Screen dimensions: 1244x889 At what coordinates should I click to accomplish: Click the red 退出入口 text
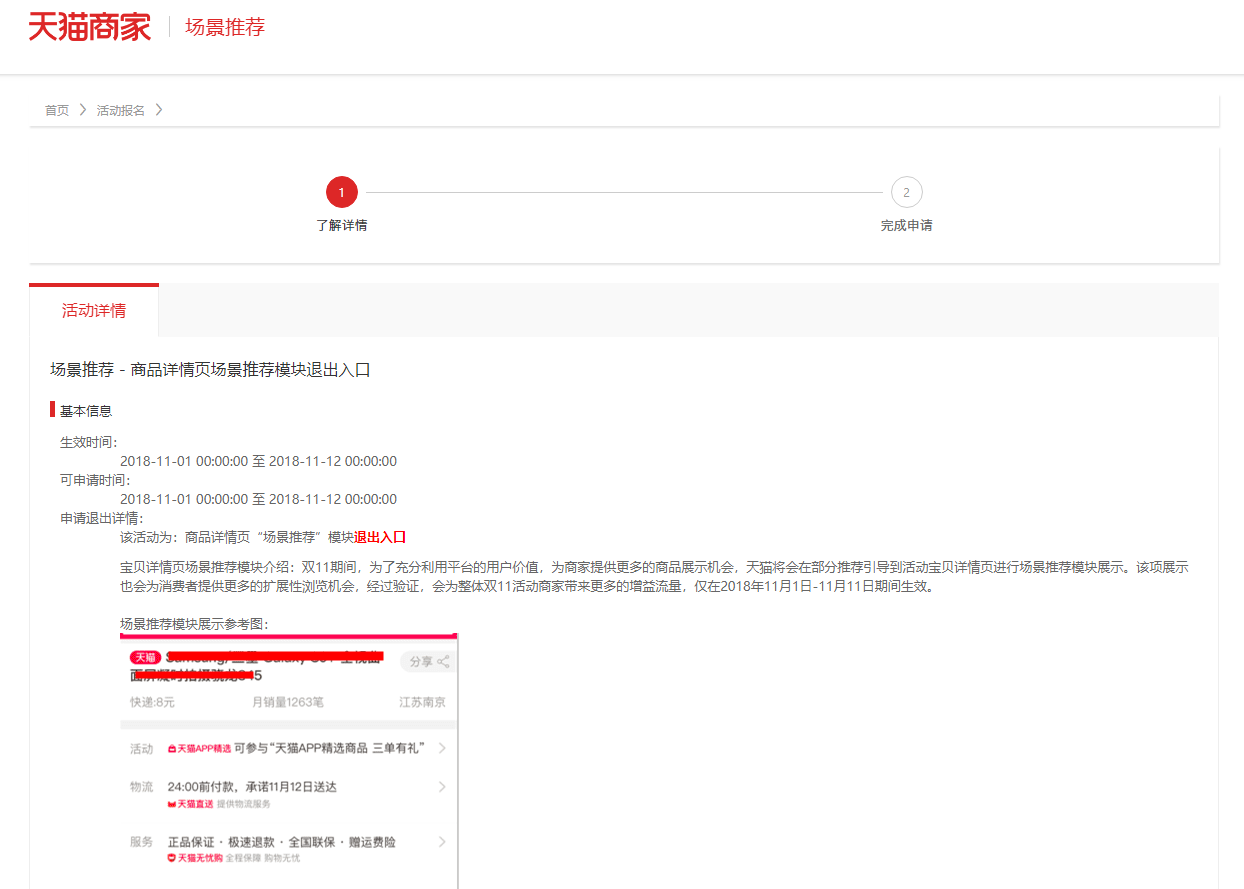point(380,537)
